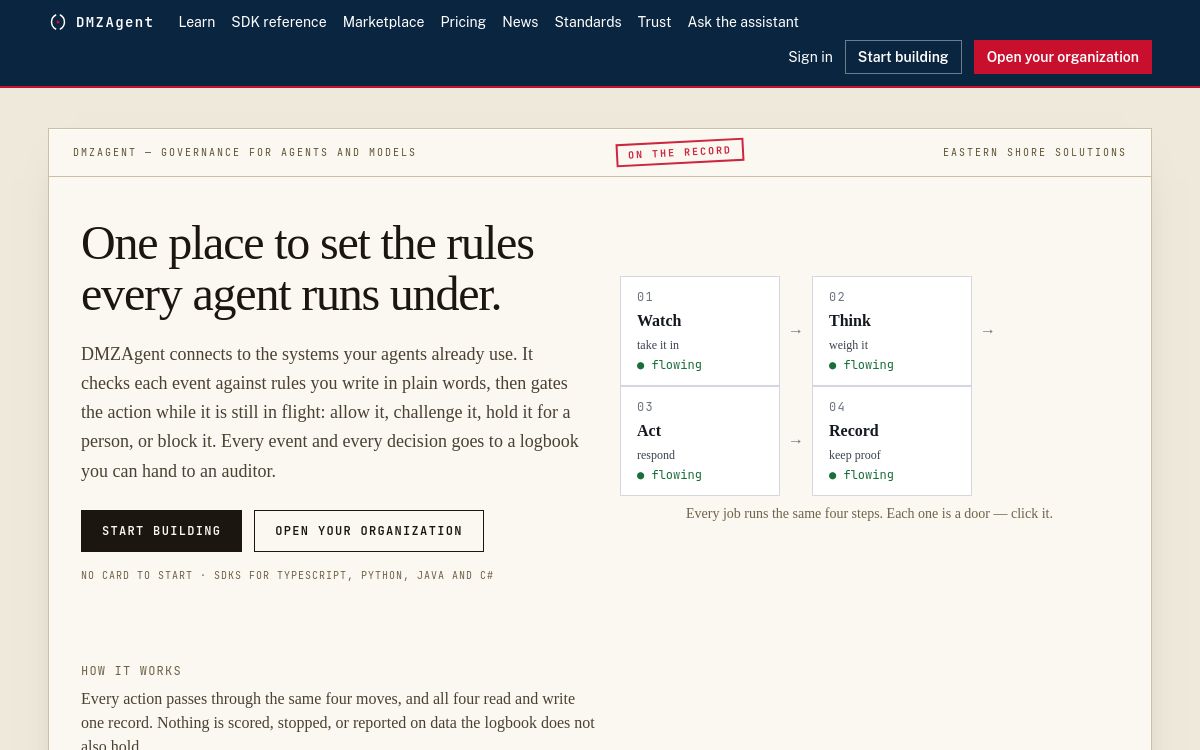Click the Sign in link
The width and height of the screenshot is (1200, 750).
click(810, 57)
